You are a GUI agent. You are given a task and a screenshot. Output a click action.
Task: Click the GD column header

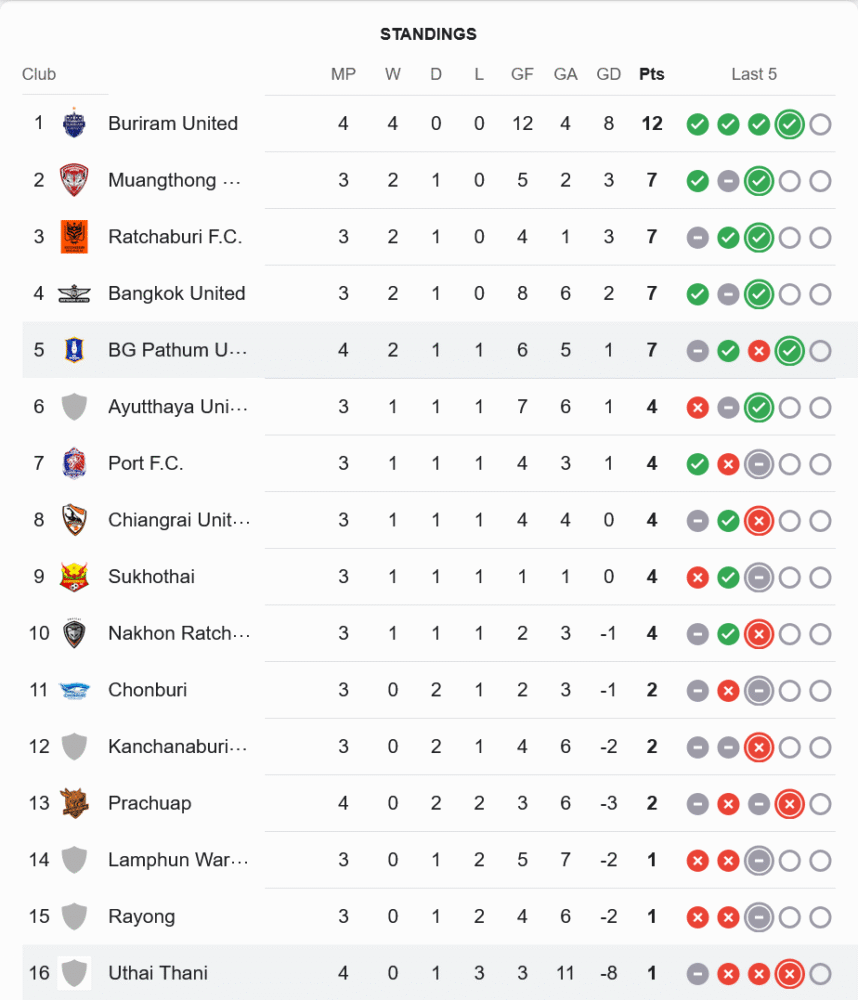[x=608, y=74]
